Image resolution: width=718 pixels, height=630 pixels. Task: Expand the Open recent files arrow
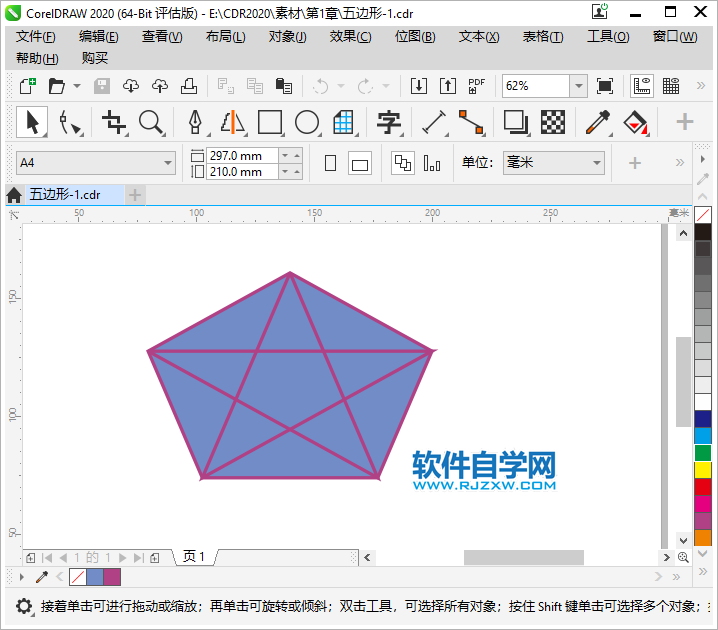pos(77,86)
